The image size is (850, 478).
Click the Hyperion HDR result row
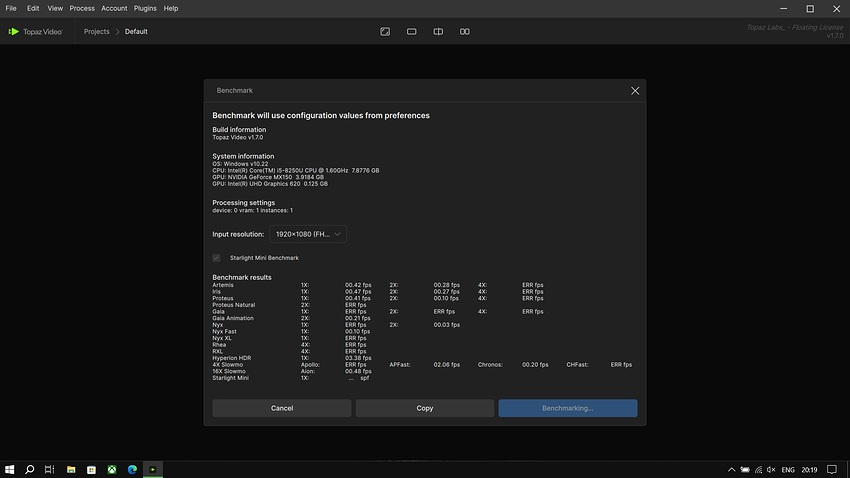(x=292, y=358)
